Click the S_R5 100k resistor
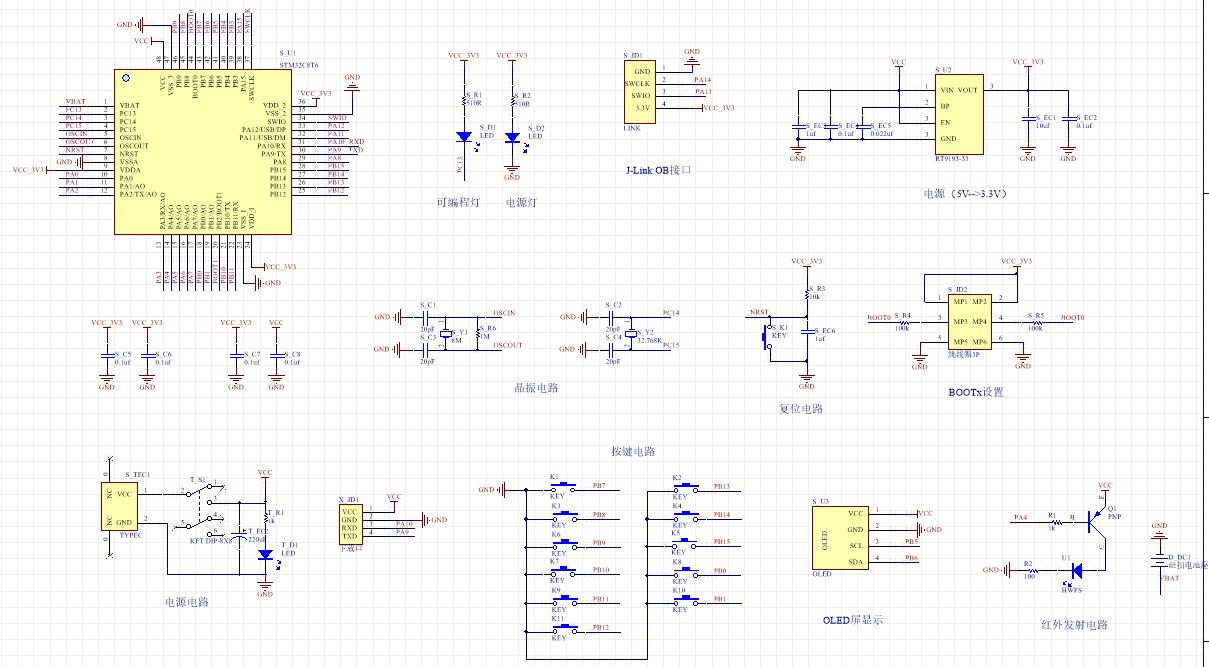This screenshot has height=667, width=1209. 1037,322
